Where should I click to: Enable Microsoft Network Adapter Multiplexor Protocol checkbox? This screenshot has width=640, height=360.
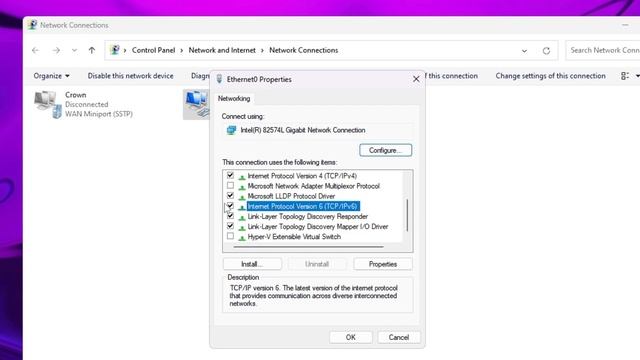click(x=231, y=186)
